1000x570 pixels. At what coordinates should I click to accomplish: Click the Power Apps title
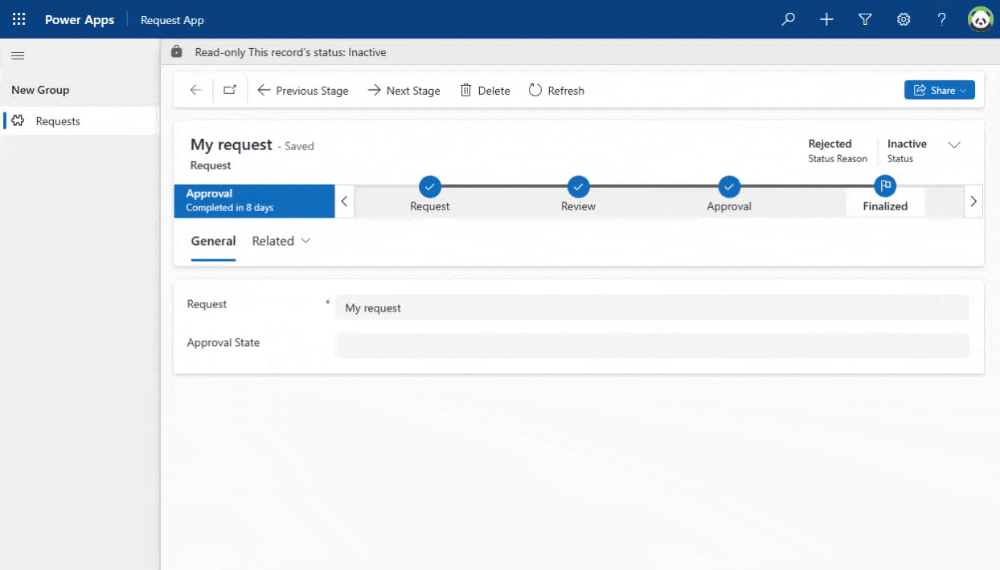[x=80, y=20]
